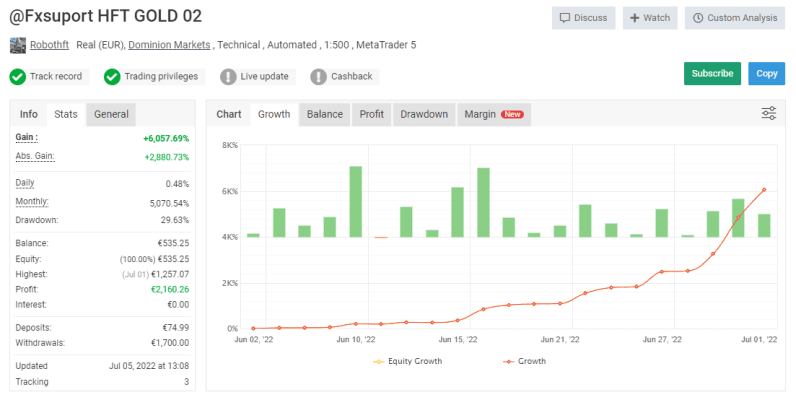Click the Track record green checkmark

(x=18, y=77)
